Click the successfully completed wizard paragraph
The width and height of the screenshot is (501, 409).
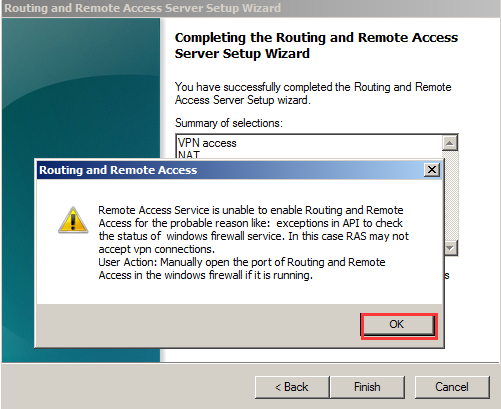coord(313,93)
